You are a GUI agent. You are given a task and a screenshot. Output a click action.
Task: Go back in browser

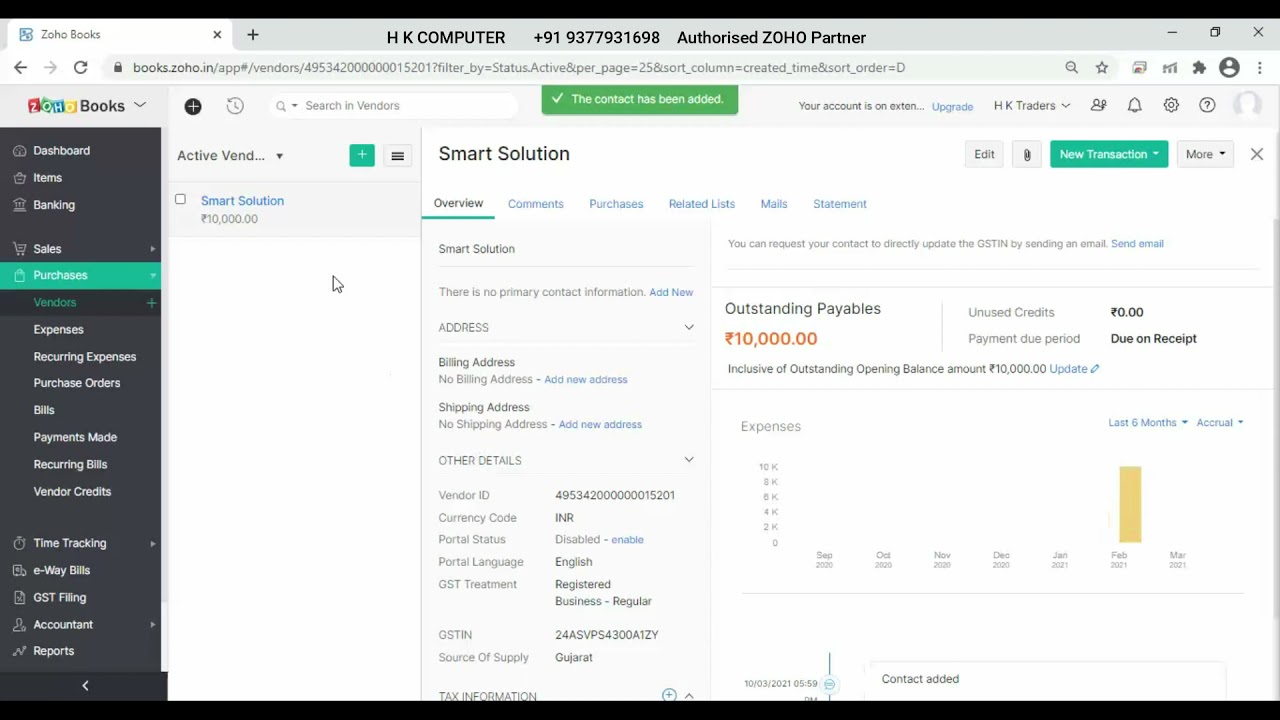(20, 67)
